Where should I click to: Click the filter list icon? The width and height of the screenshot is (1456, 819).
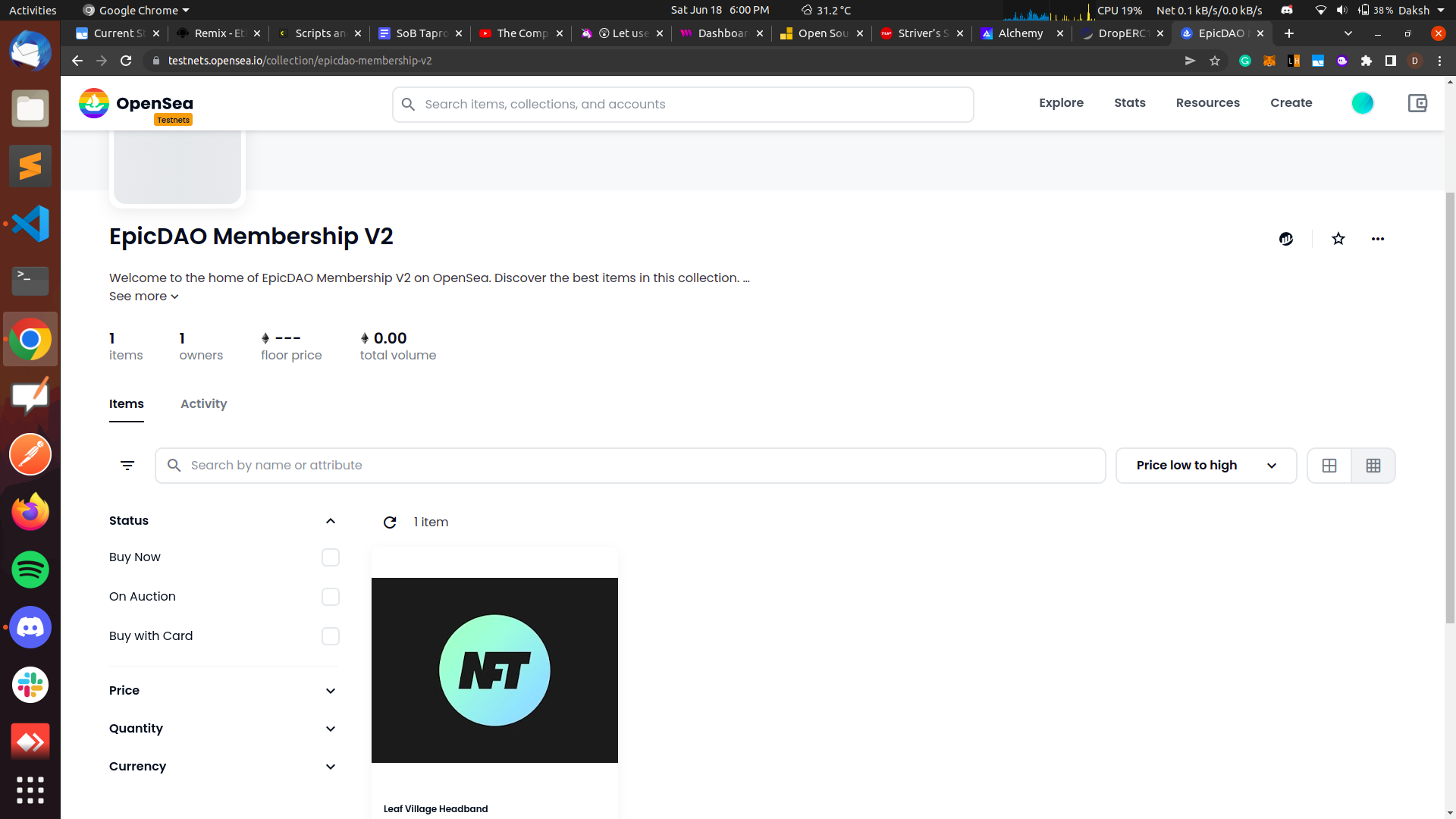pos(127,466)
